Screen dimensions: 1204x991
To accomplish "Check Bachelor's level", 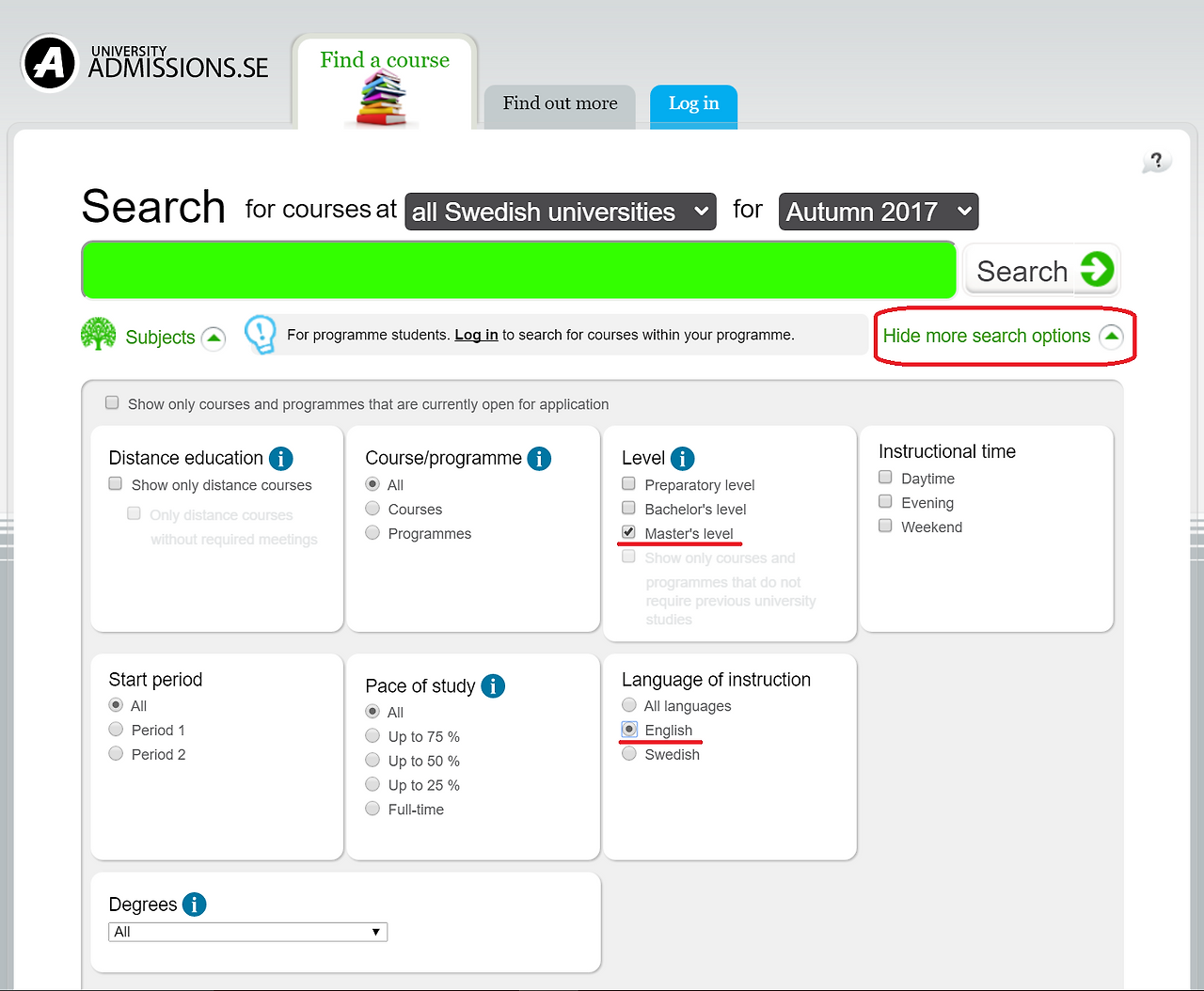I will point(628,508).
